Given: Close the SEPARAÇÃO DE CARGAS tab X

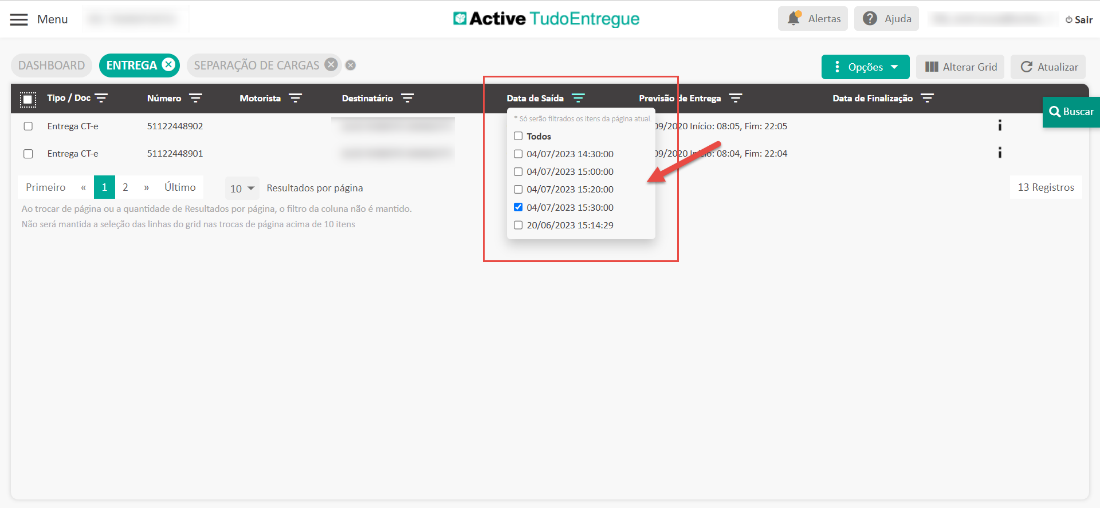Looking at the screenshot, I should click(x=331, y=65).
